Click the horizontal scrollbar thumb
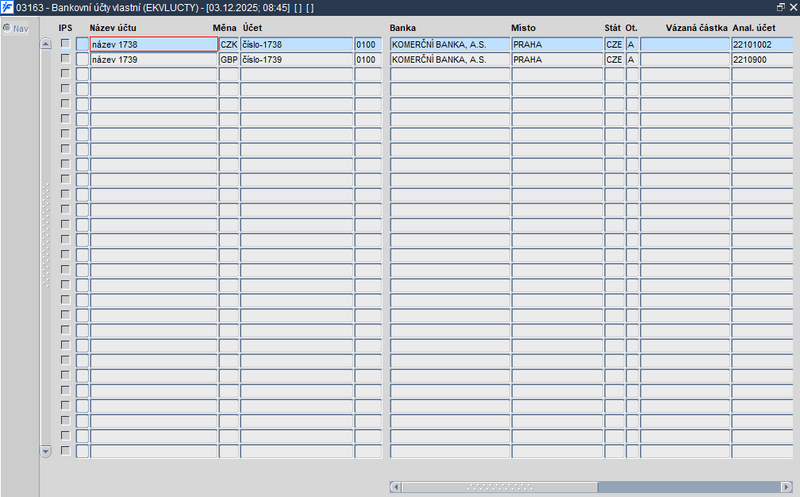 [499, 487]
